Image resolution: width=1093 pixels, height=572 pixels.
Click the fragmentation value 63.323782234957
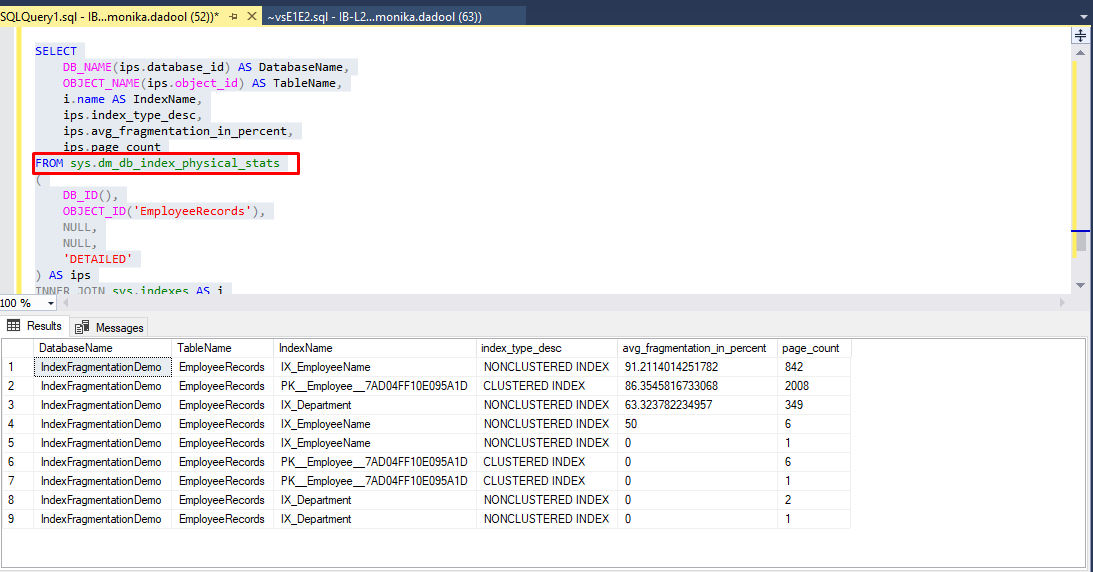[668, 405]
